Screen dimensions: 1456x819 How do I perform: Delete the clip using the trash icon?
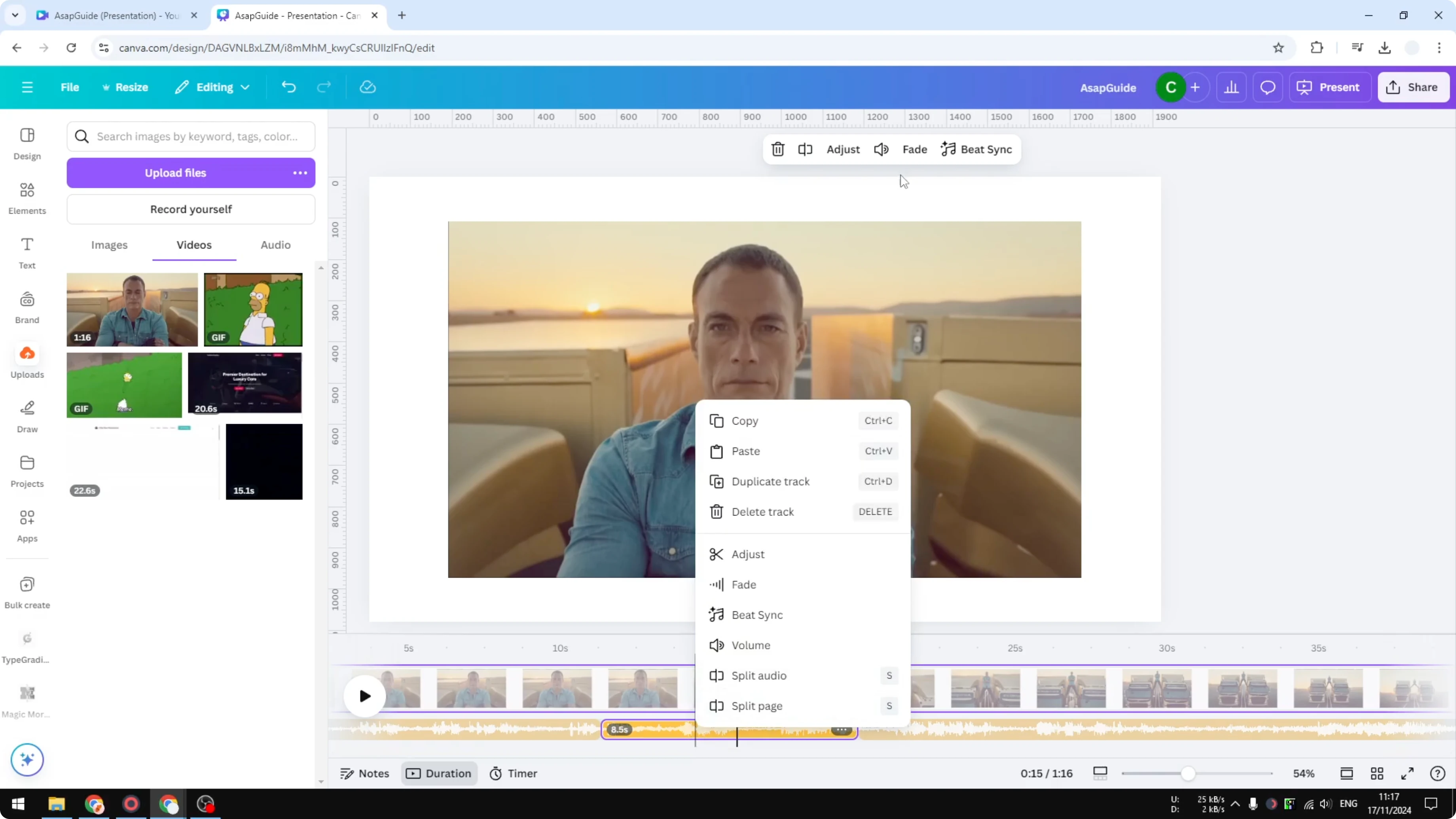tap(777, 149)
